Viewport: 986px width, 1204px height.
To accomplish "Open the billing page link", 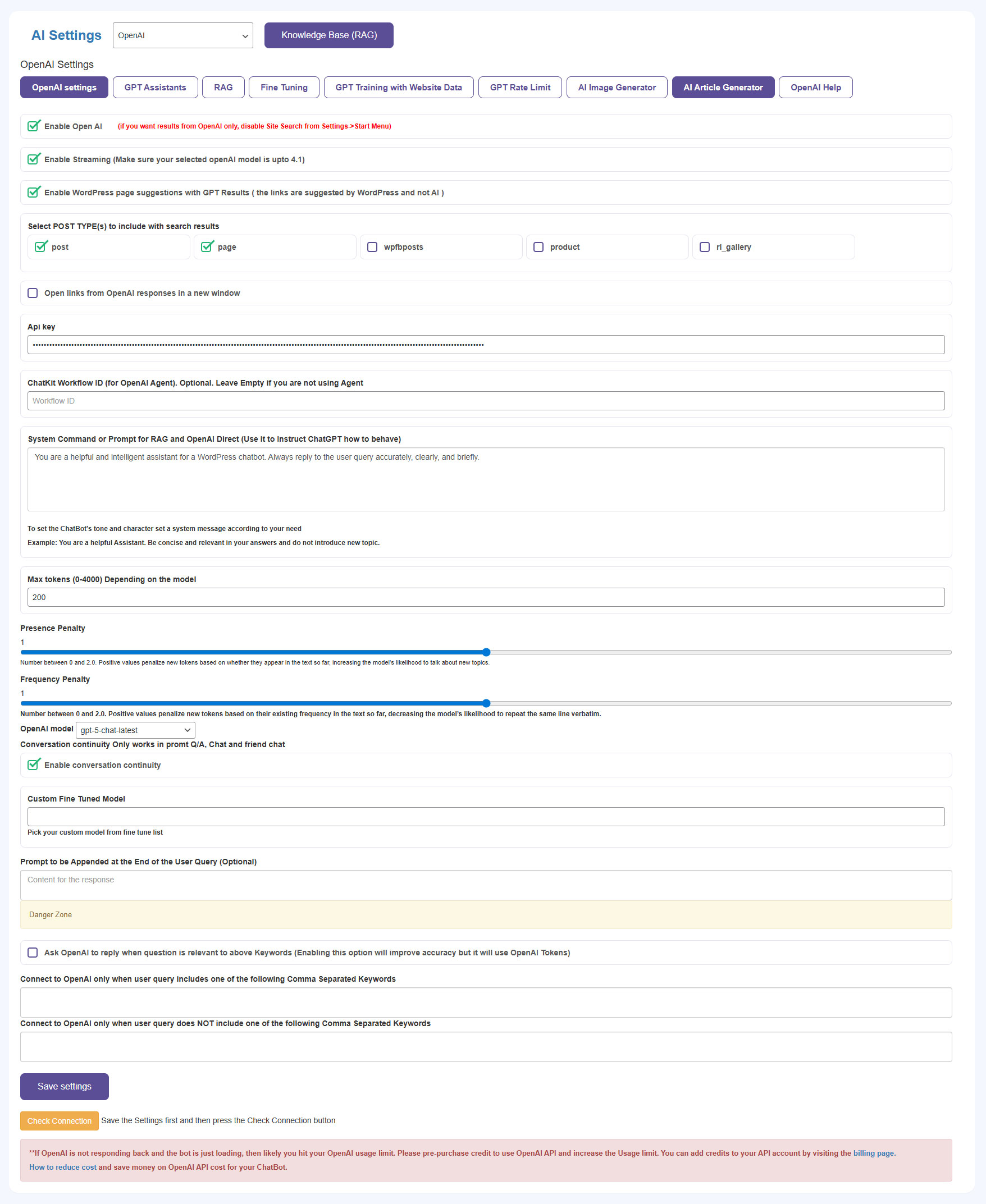I will (x=874, y=1153).
